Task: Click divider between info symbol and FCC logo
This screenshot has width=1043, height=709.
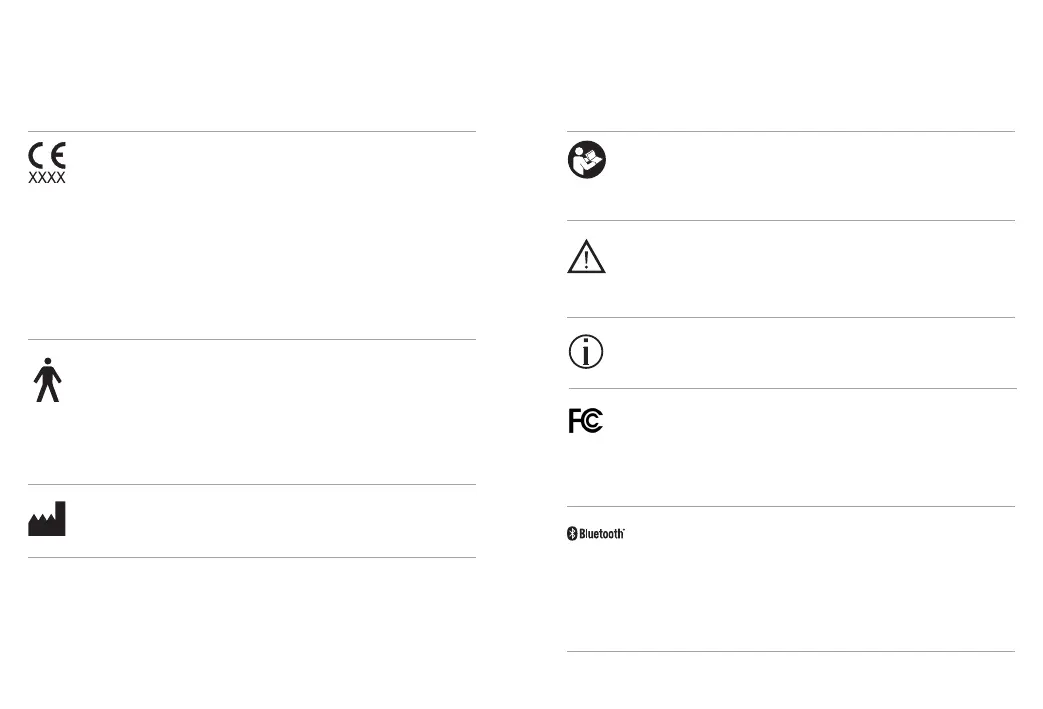Action: [x=793, y=388]
